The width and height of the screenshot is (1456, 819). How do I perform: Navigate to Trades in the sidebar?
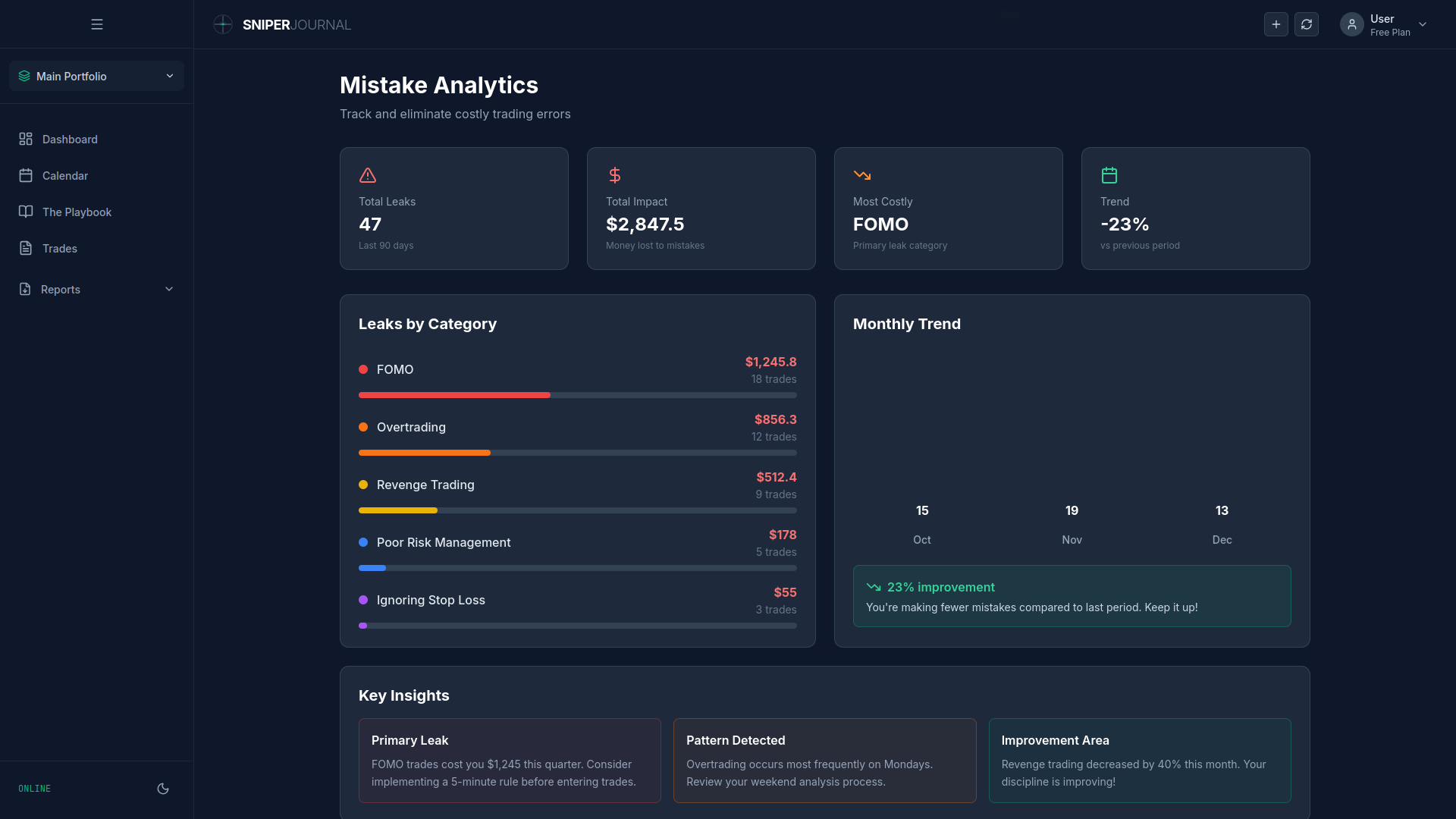[96, 248]
